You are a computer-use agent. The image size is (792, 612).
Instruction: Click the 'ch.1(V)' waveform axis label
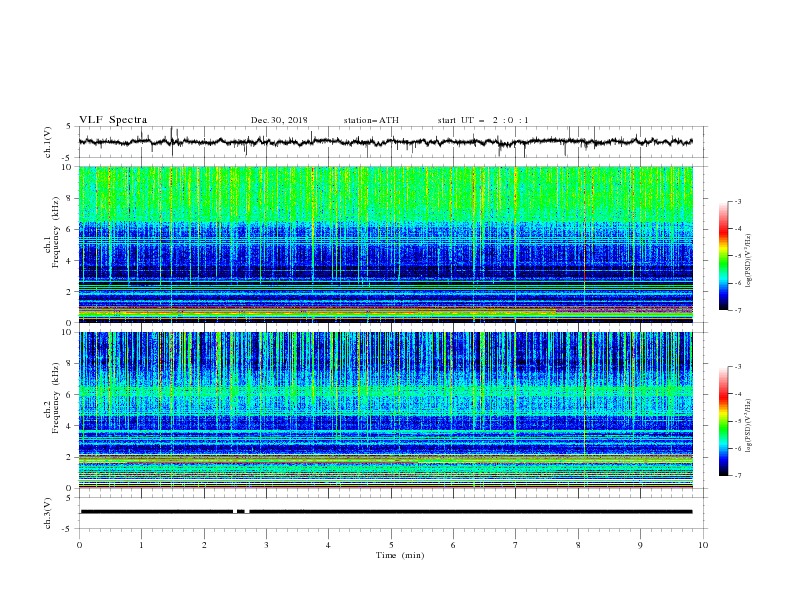point(48,142)
